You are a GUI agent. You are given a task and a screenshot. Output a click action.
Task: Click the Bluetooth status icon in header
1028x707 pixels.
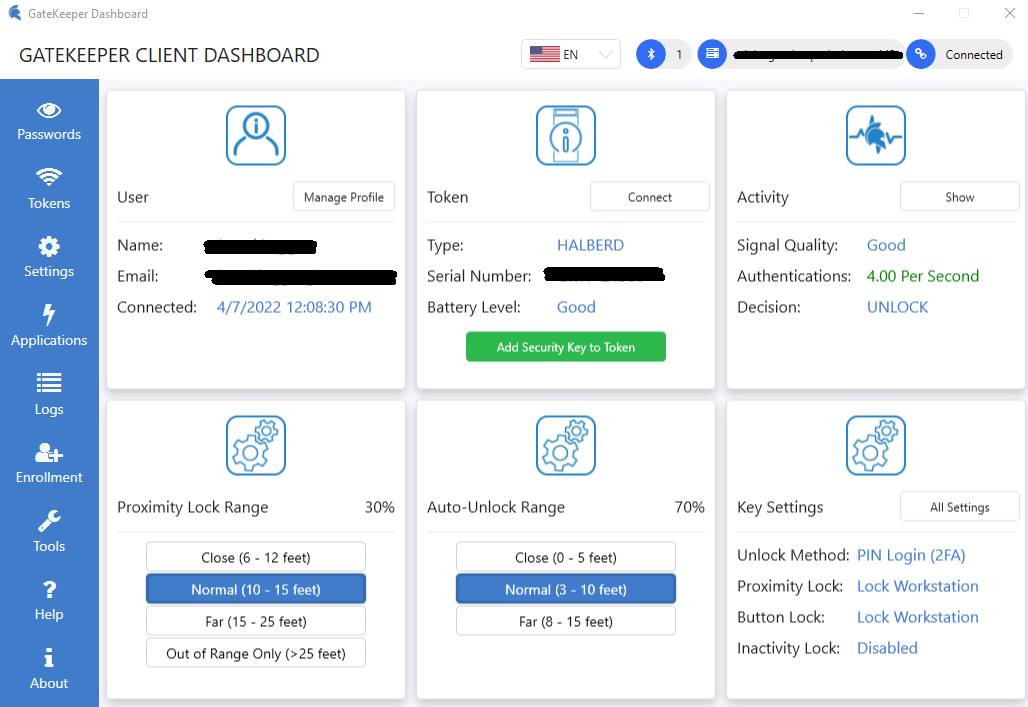[651, 55]
